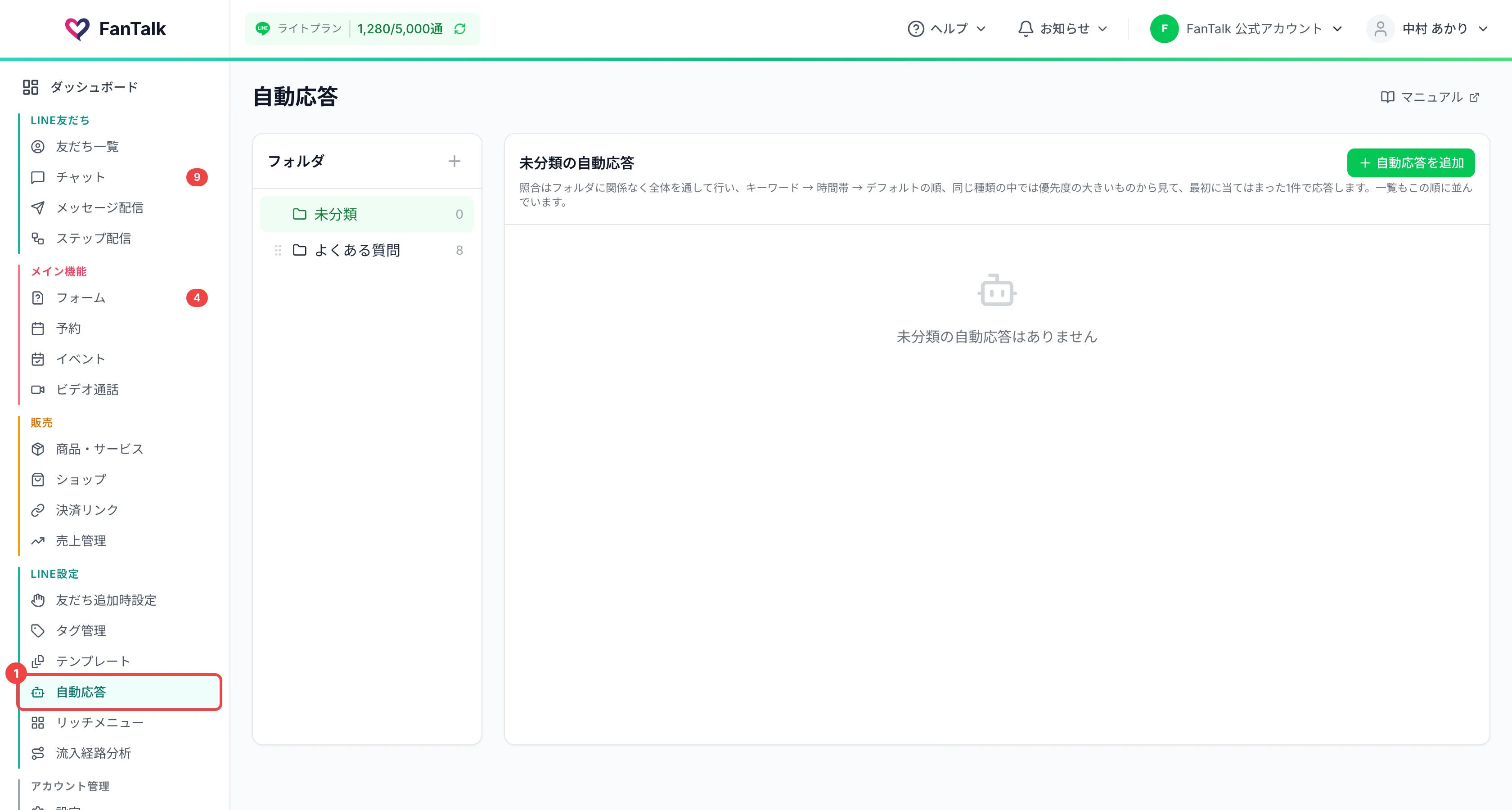Click the 未分類 folder icon
Image resolution: width=1512 pixels, height=810 pixels.
point(299,214)
